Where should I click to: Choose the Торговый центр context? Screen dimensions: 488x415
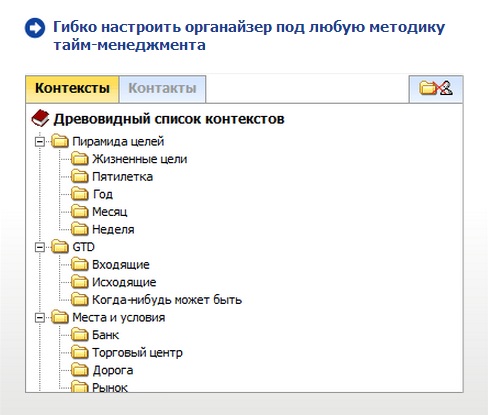(x=137, y=353)
